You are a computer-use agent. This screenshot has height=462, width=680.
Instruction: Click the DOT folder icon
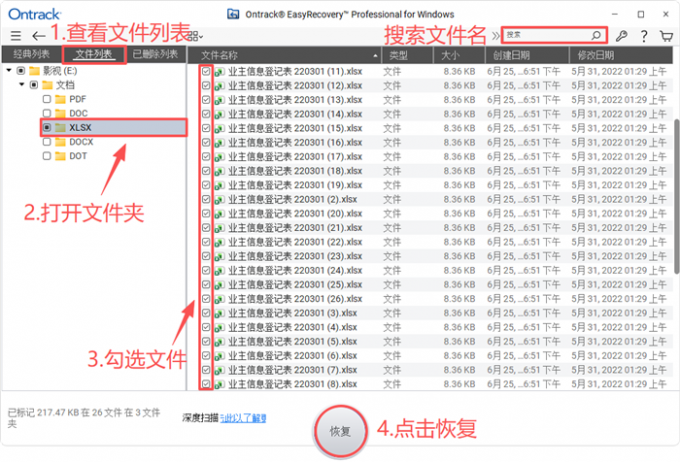click(x=61, y=156)
